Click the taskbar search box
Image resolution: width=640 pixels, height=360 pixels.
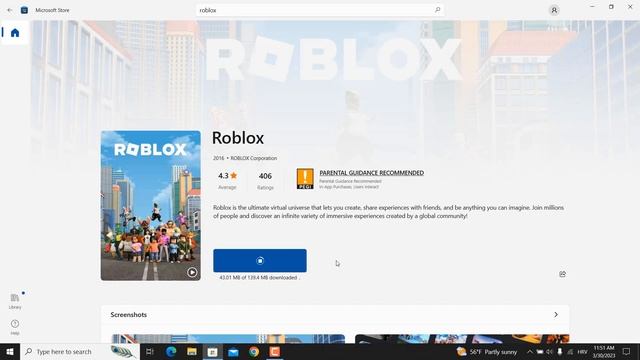(x=80, y=351)
